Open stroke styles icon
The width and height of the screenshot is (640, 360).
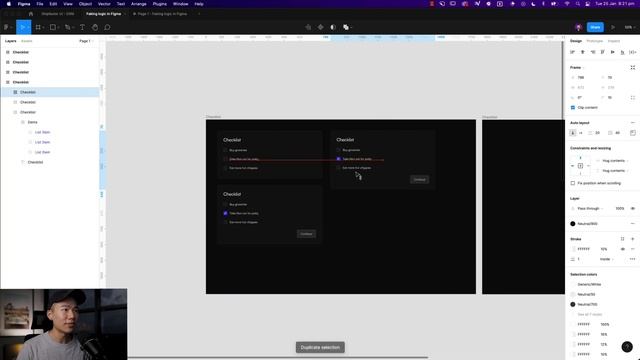pyautogui.click(x=622, y=239)
